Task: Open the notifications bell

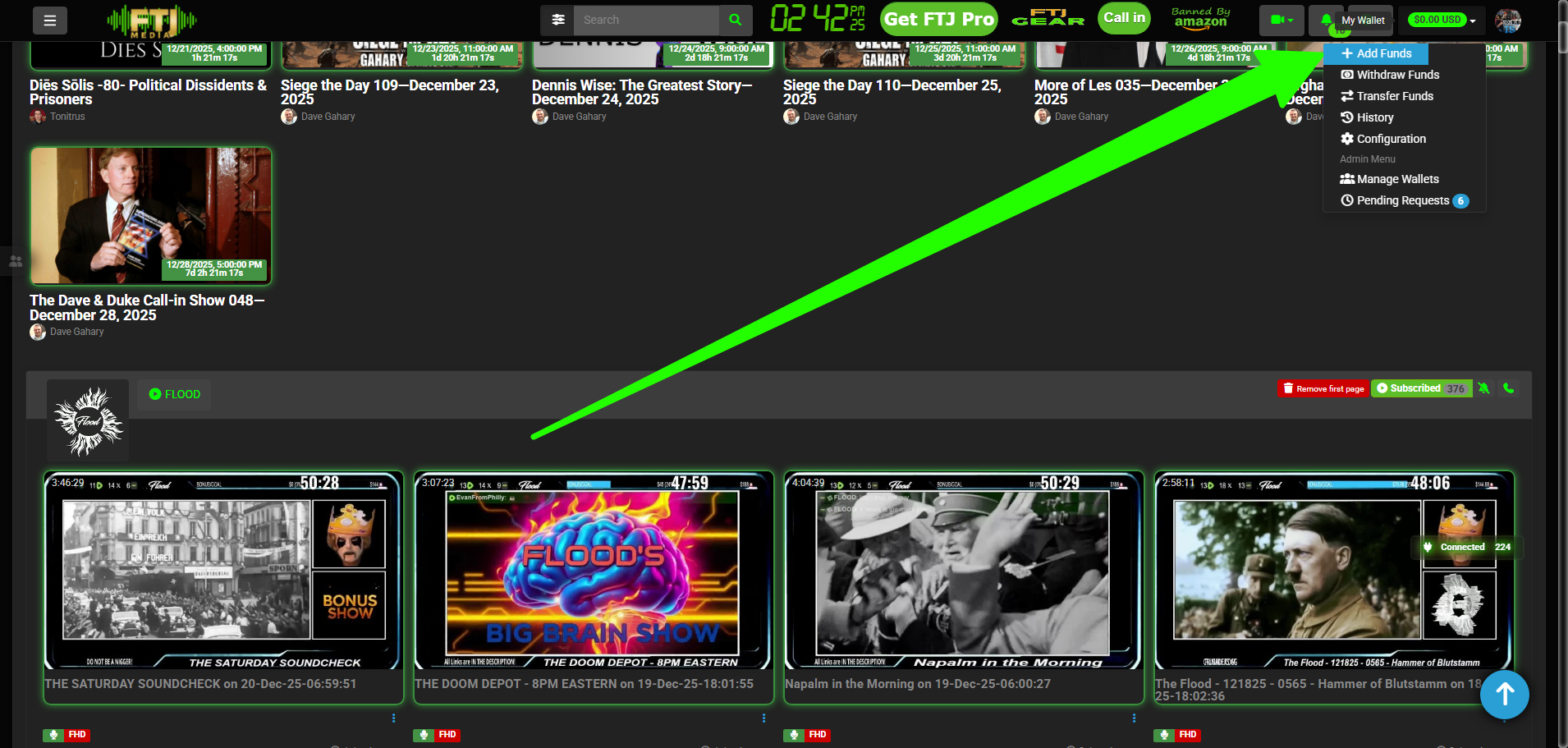Action: click(1326, 20)
